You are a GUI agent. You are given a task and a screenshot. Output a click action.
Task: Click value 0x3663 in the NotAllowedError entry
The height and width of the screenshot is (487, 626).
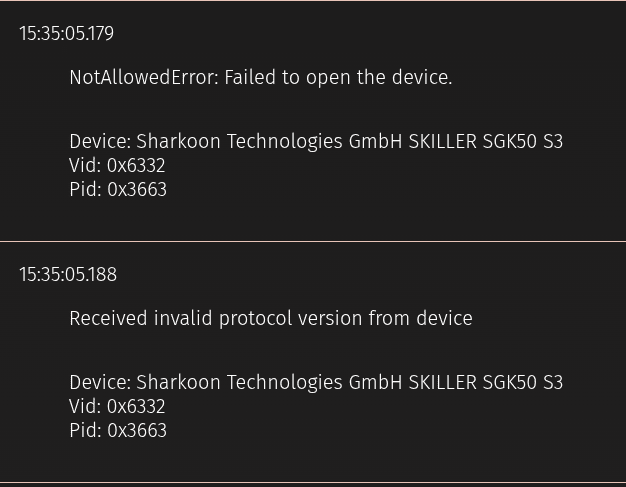137,190
